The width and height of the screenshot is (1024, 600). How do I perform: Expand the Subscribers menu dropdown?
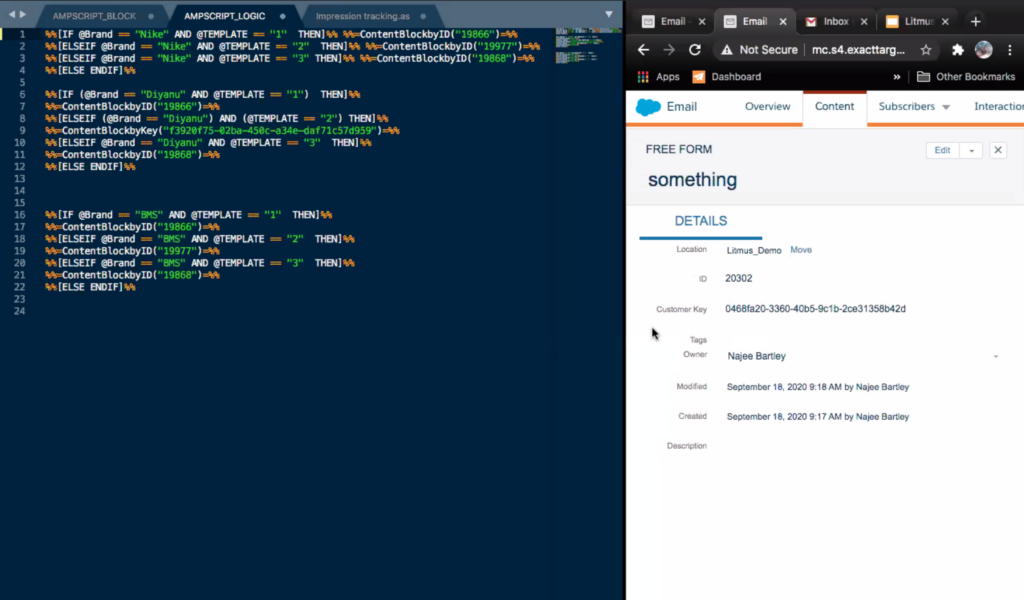tap(945, 107)
